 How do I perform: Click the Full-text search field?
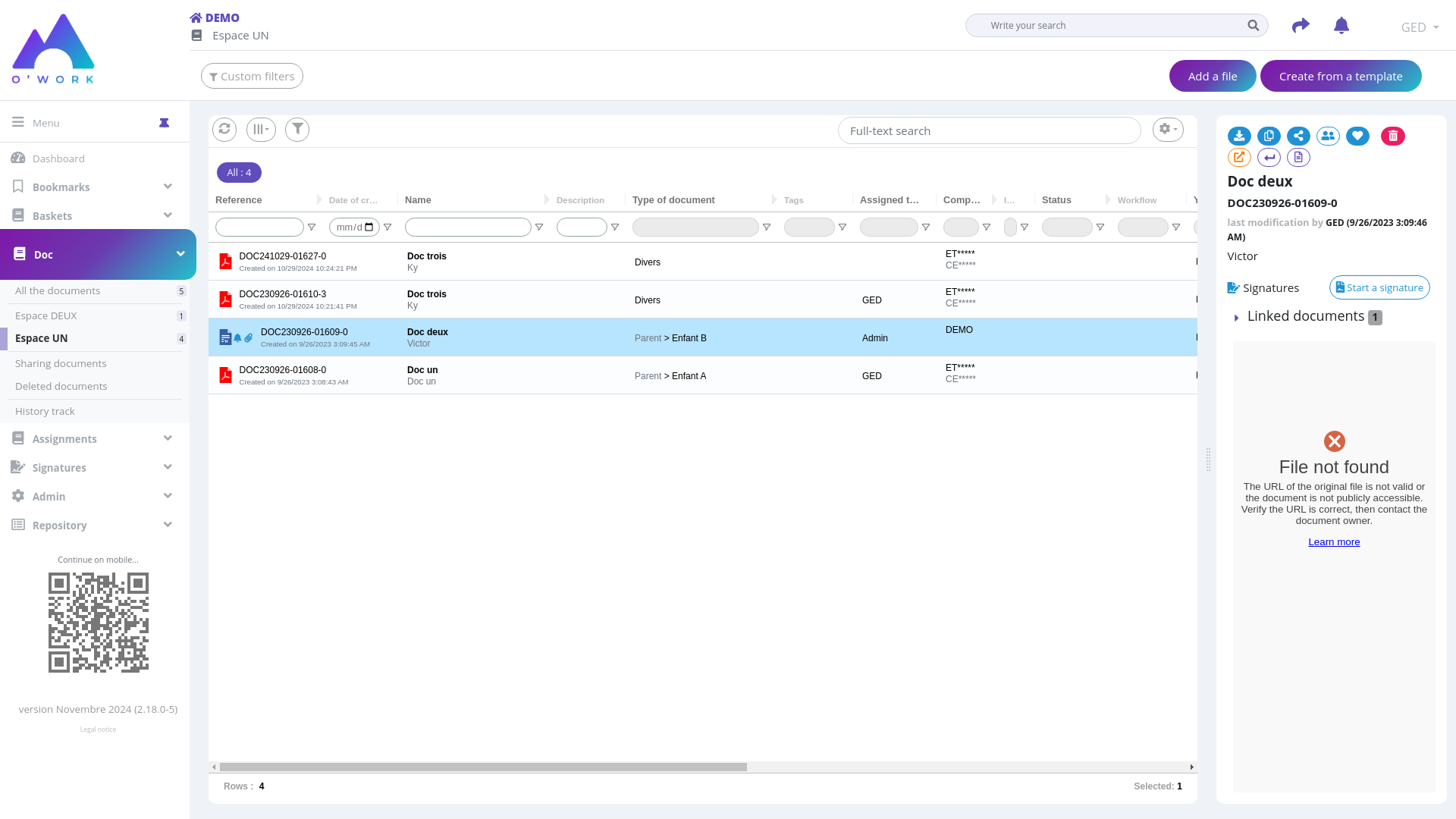988,131
